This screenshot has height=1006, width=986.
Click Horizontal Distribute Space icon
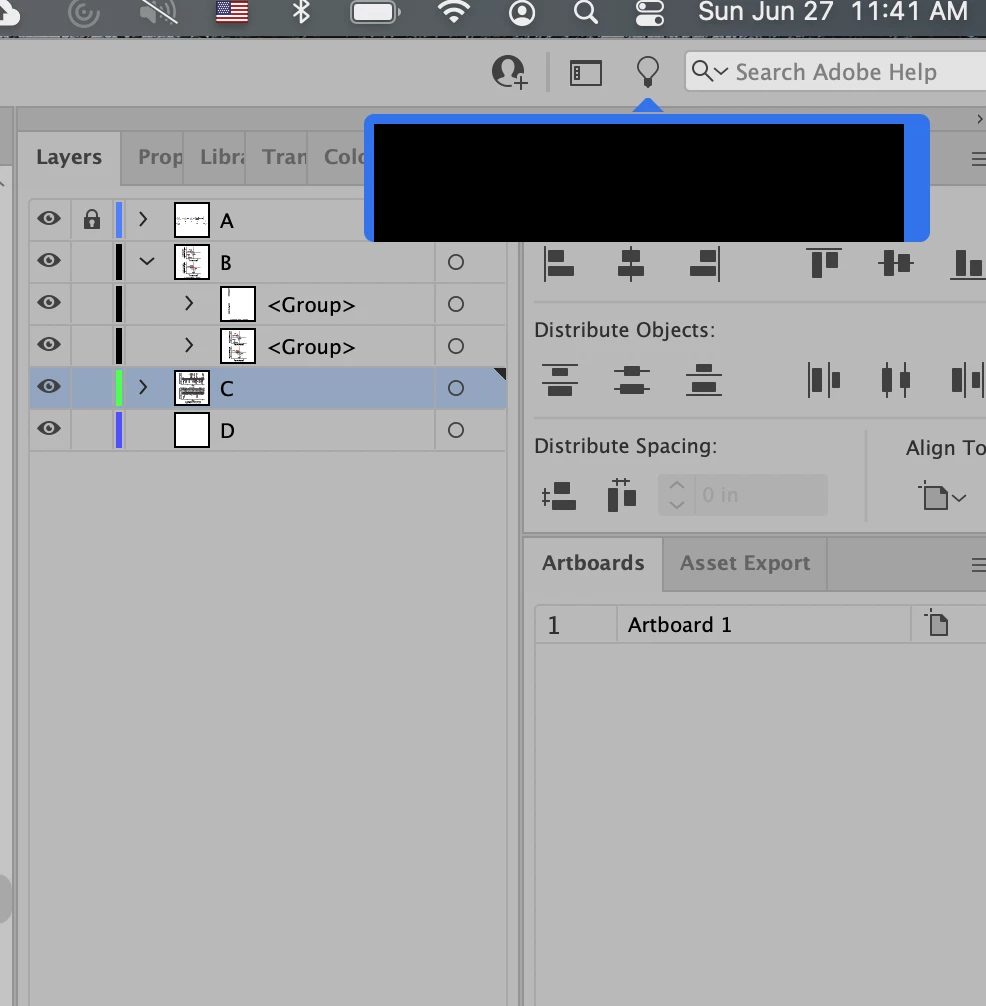622,495
